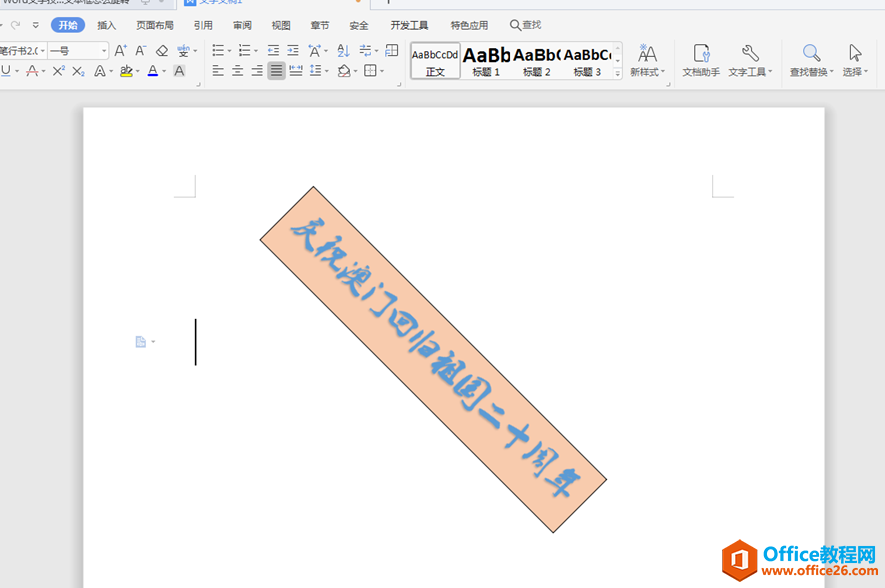Apply the 标题 2 style

click(x=536, y=61)
